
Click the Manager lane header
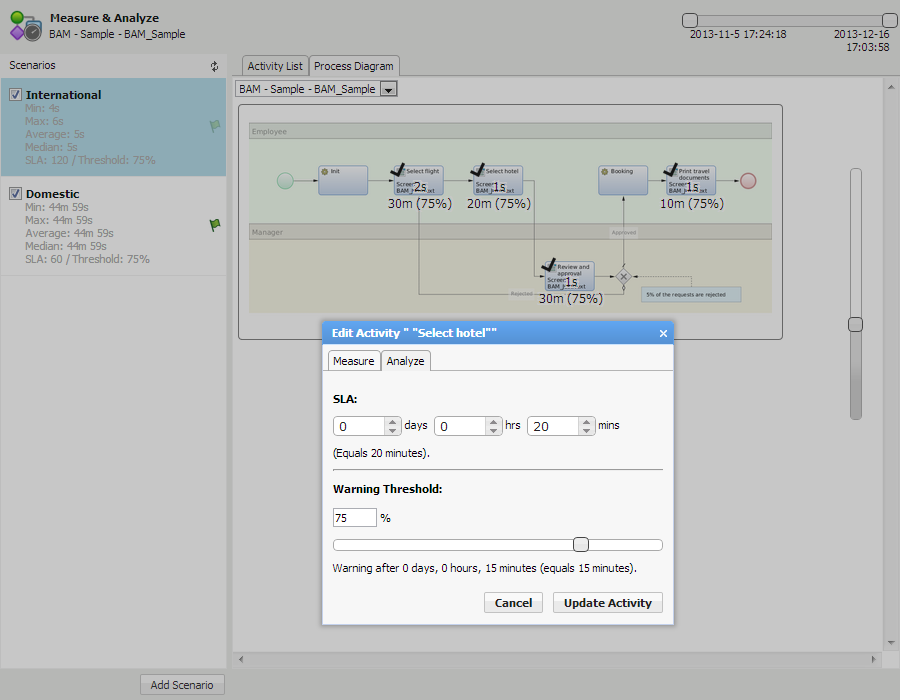tap(510, 232)
